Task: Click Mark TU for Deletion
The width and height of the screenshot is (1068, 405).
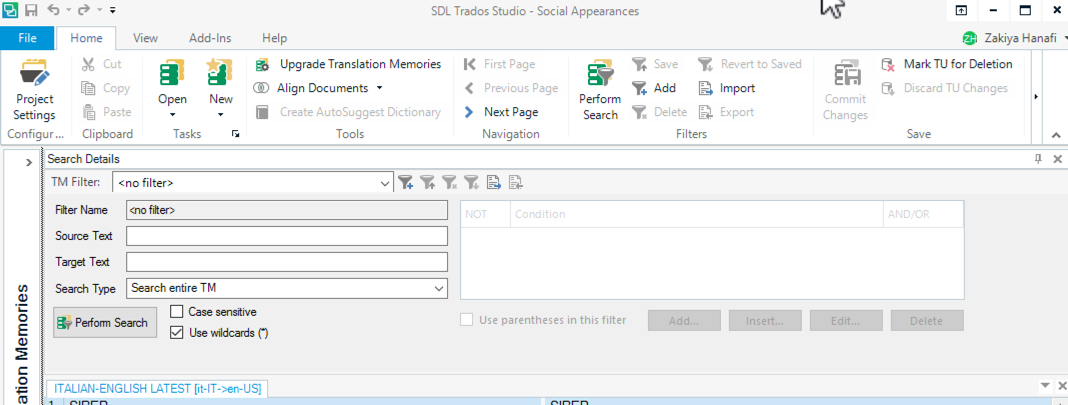Action: pos(947,64)
